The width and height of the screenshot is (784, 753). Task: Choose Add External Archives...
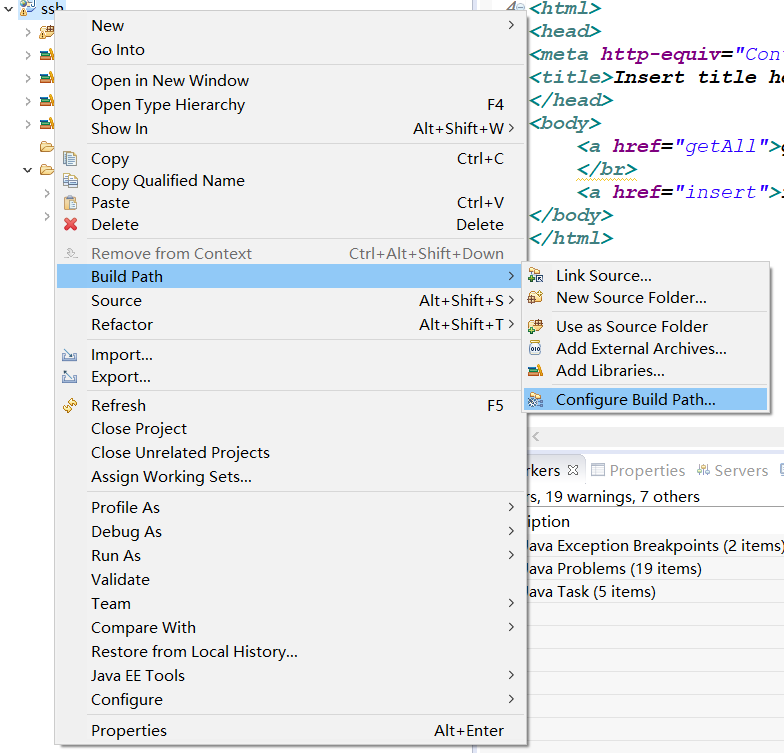646,348
